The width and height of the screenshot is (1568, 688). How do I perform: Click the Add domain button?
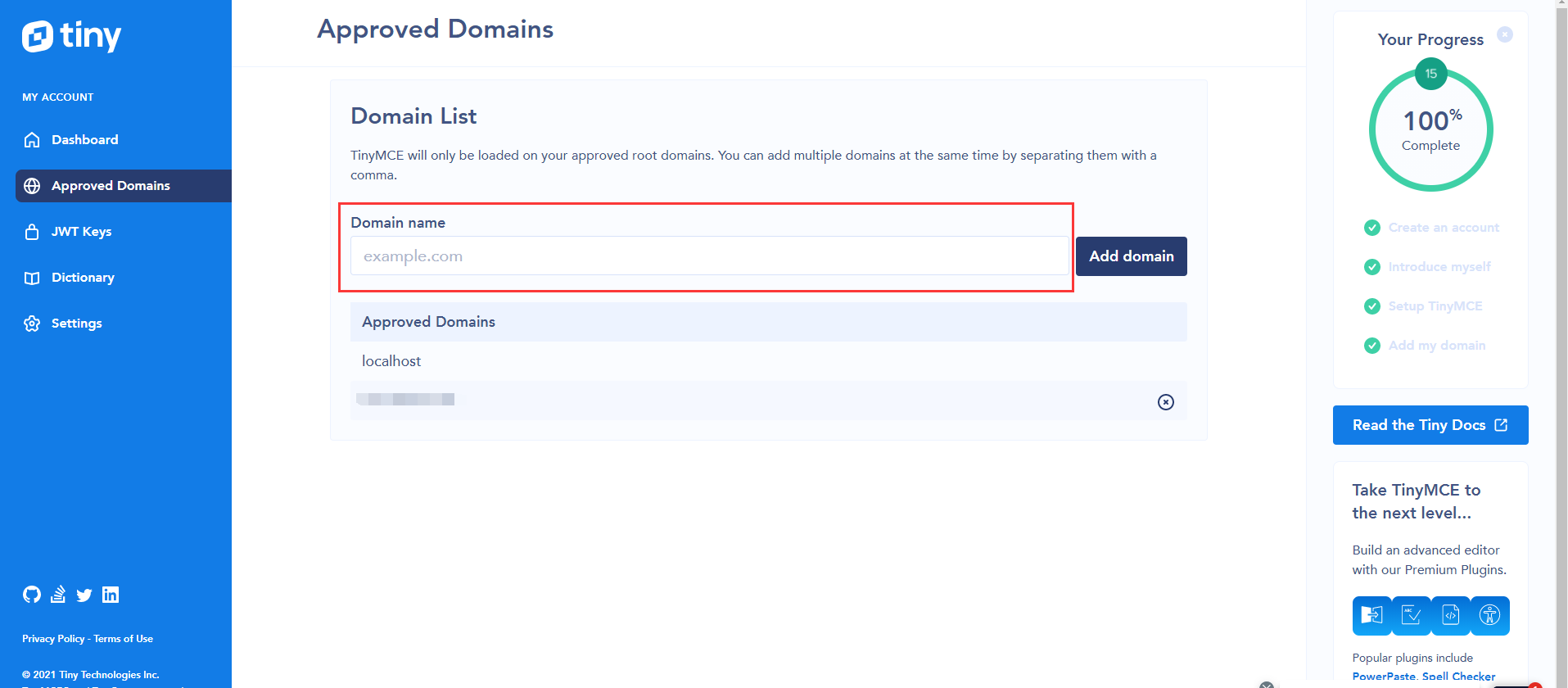[1132, 256]
